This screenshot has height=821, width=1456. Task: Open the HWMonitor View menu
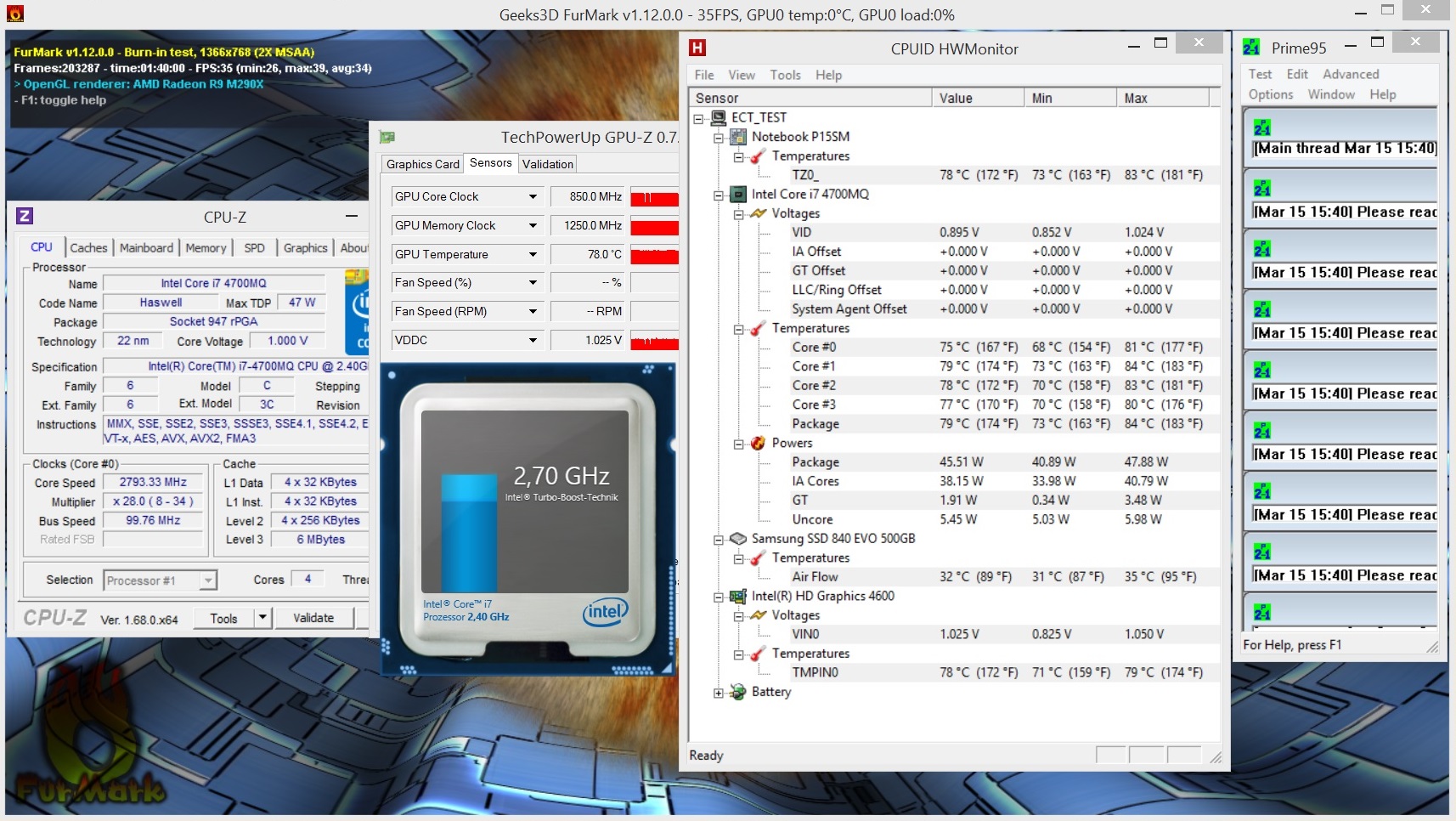coord(741,75)
